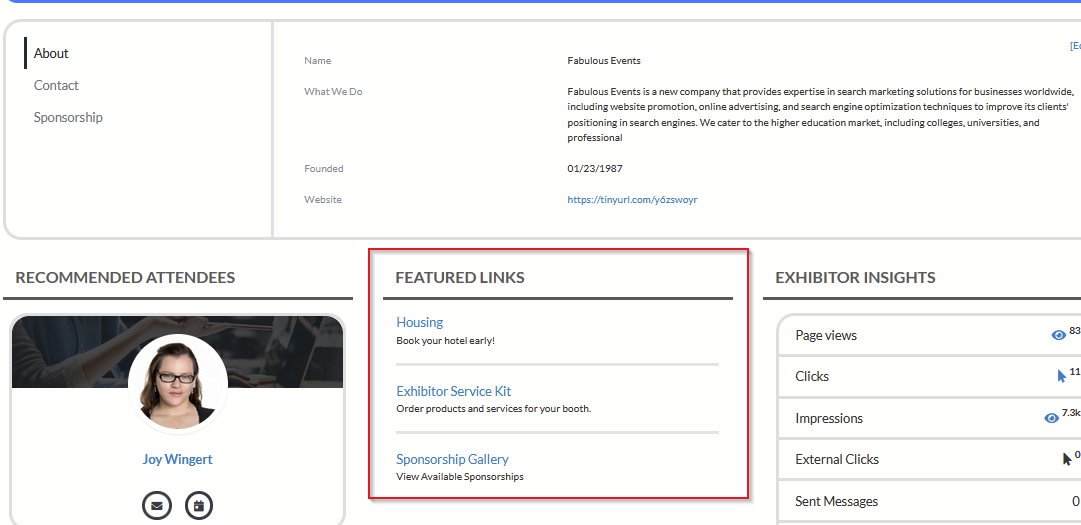Click the blue cursor icon beside Clicks
The width and height of the screenshot is (1081, 525).
coord(1061,377)
